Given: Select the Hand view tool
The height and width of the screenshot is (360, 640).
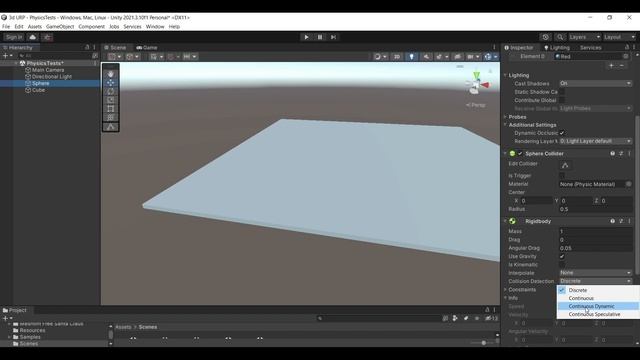Looking at the screenshot, I should coord(111,74).
